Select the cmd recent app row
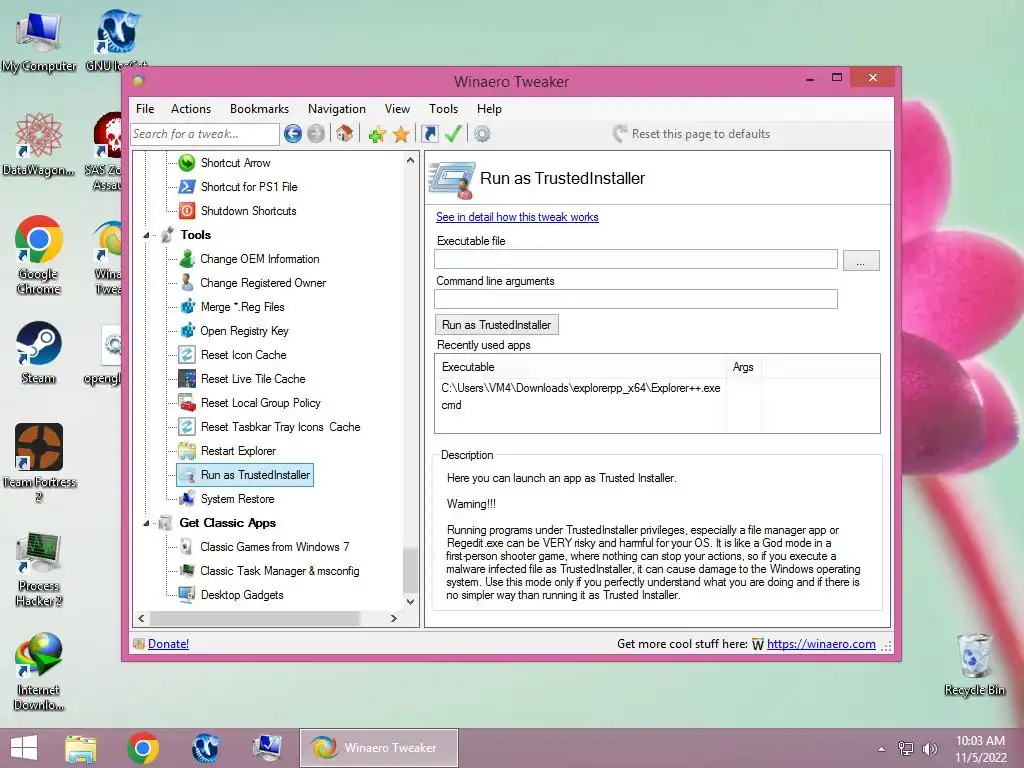Screen dimensions: 1024x768 451,405
